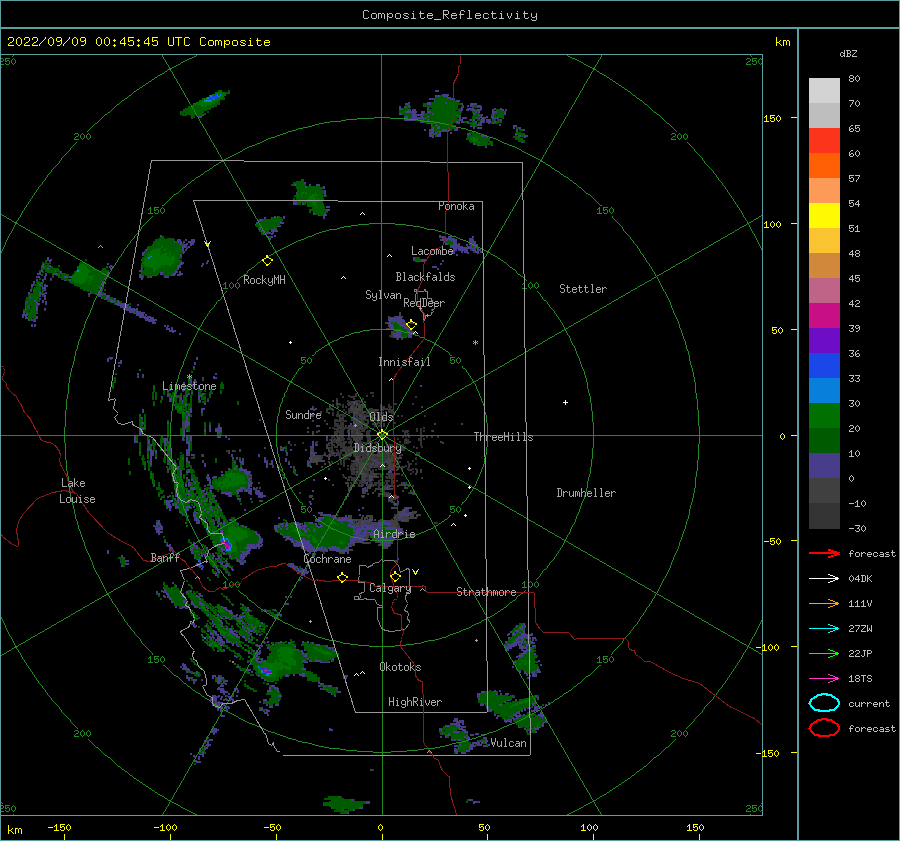Screen dimensions: 900x841
Task: Click the Okotoks label
Action: tap(400, 667)
